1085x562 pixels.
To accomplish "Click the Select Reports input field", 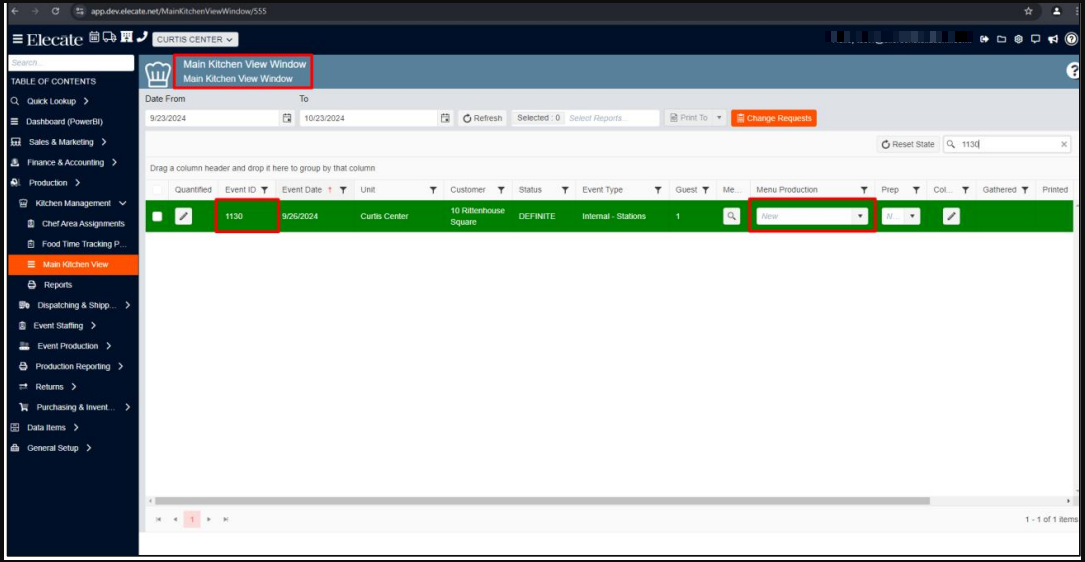I will (x=612, y=118).
